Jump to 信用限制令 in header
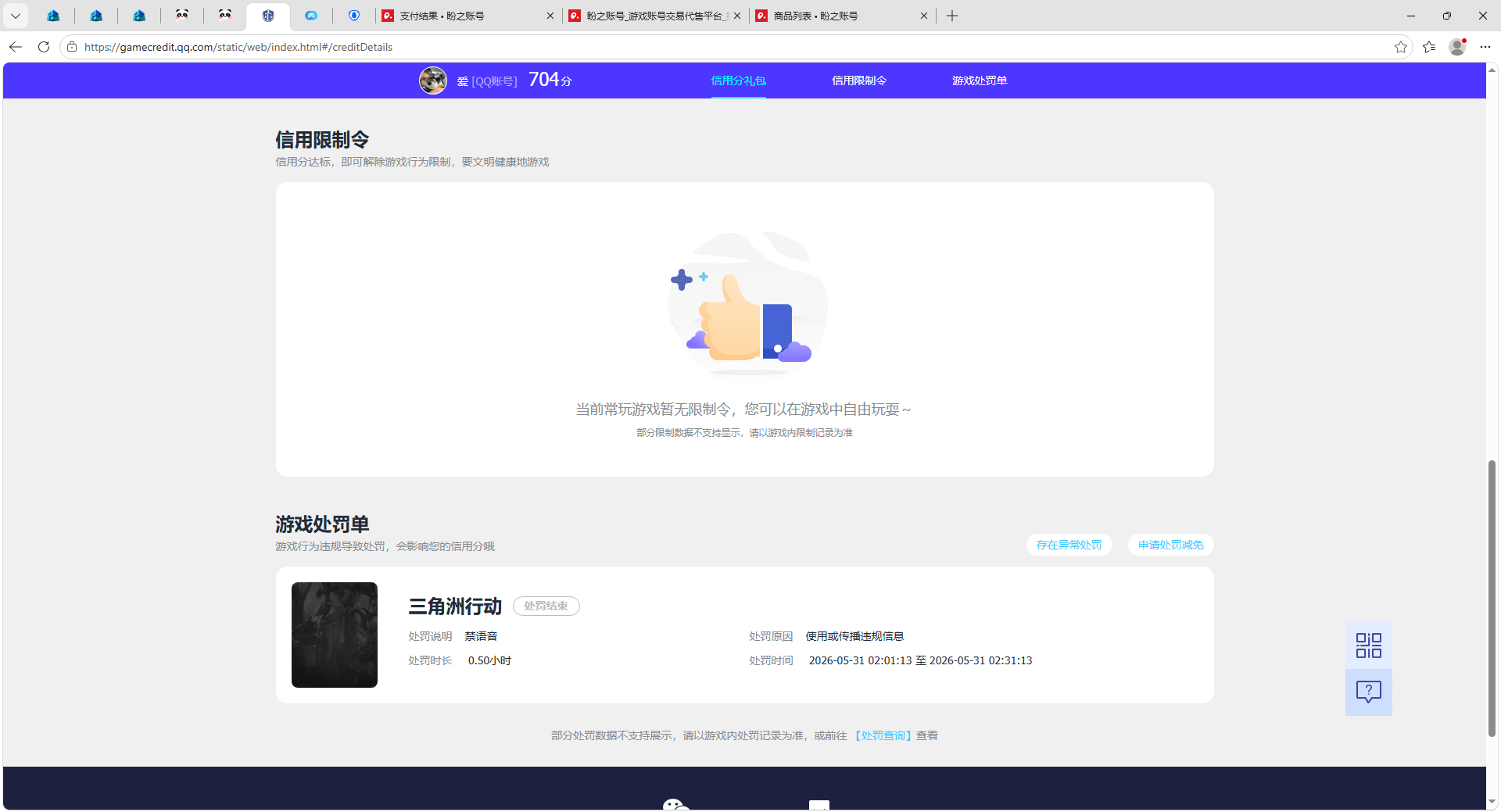Image resolution: width=1501 pixels, height=812 pixels. coord(859,80)
